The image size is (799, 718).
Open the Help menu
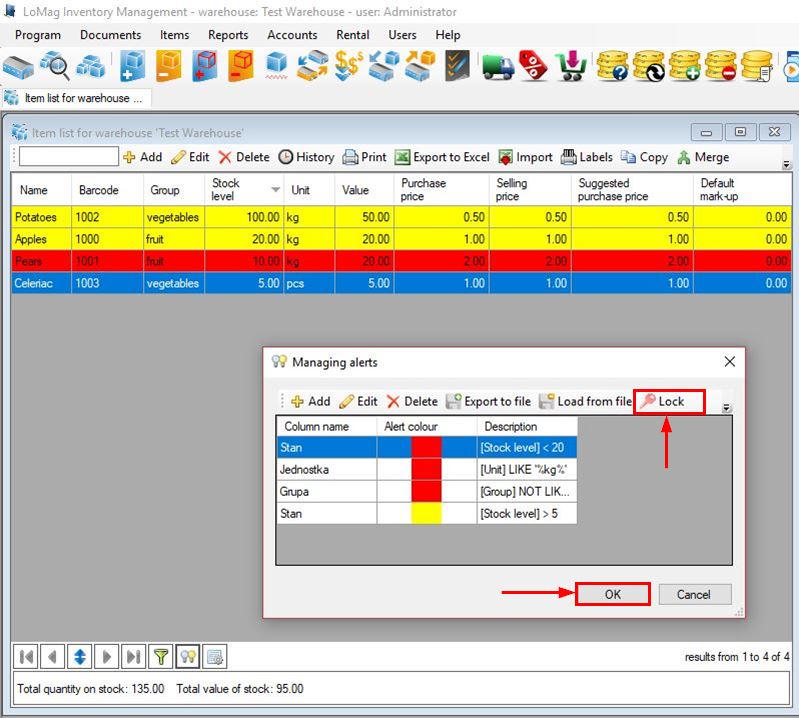pos(447,35)
